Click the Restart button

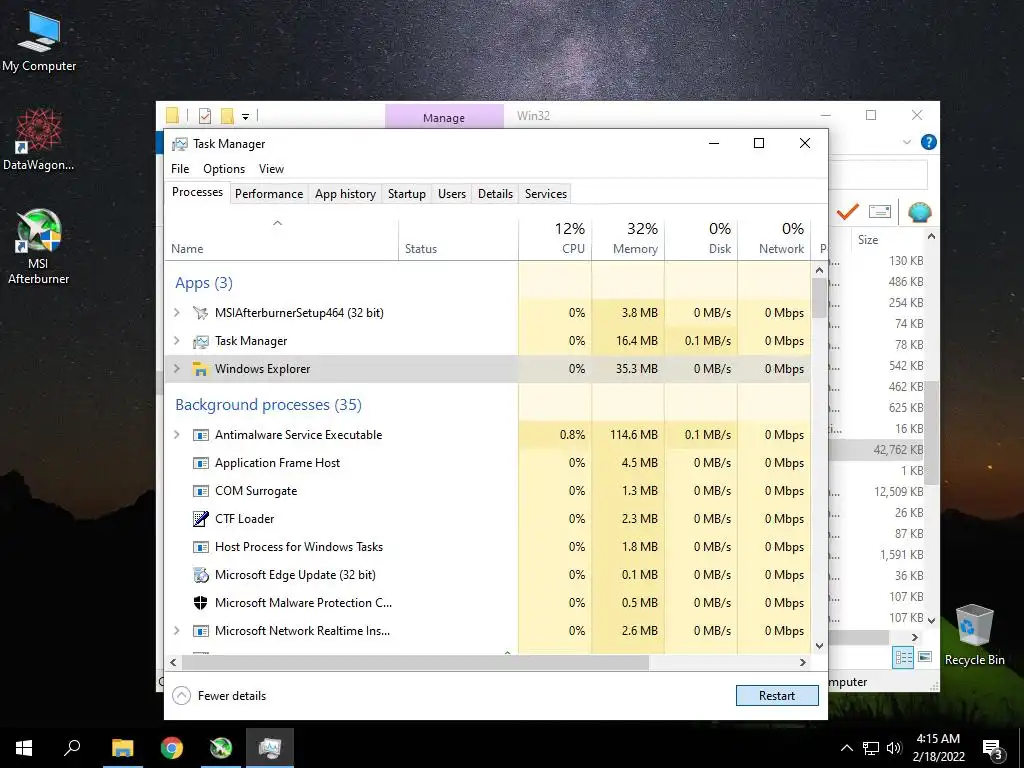point(777,696)
